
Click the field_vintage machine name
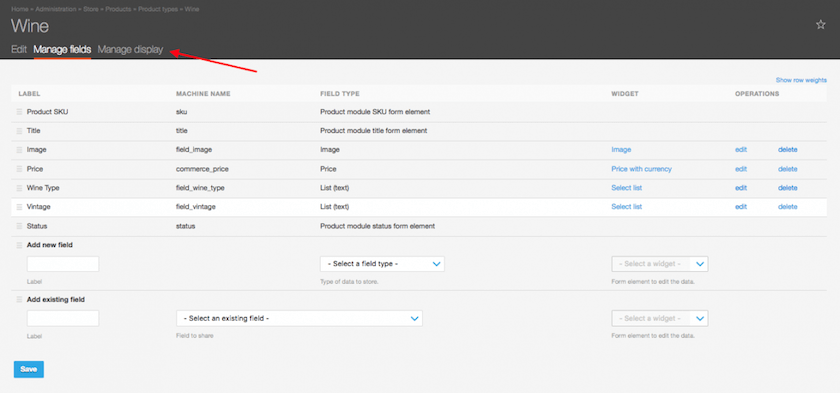tap(196, 207)
